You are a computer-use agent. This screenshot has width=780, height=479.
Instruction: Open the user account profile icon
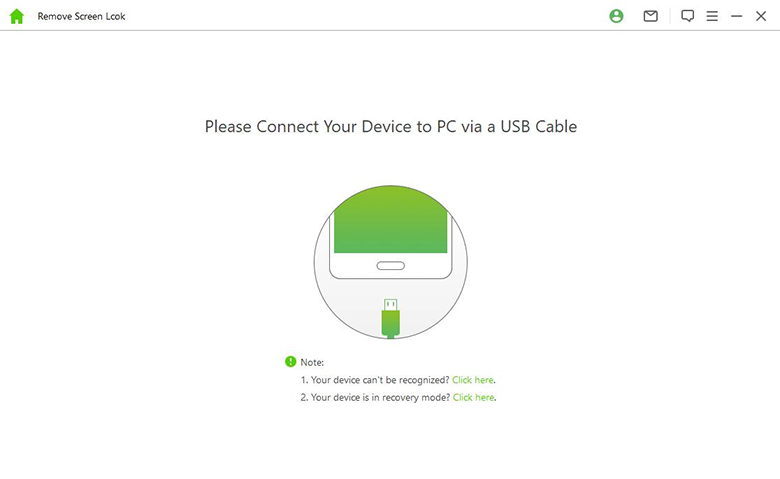(x=616, y=16)
